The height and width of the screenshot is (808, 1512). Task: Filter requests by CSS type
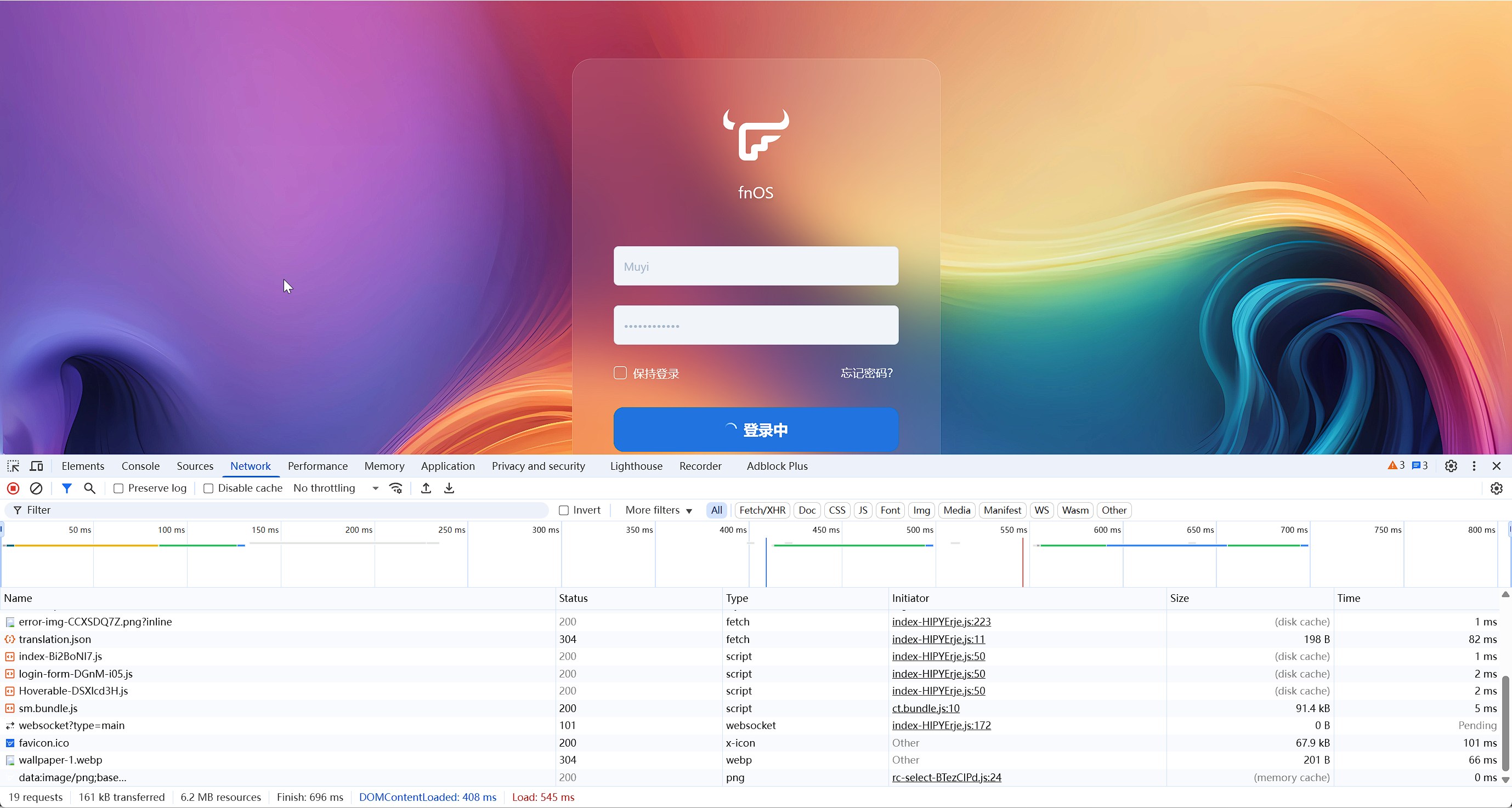837,510
